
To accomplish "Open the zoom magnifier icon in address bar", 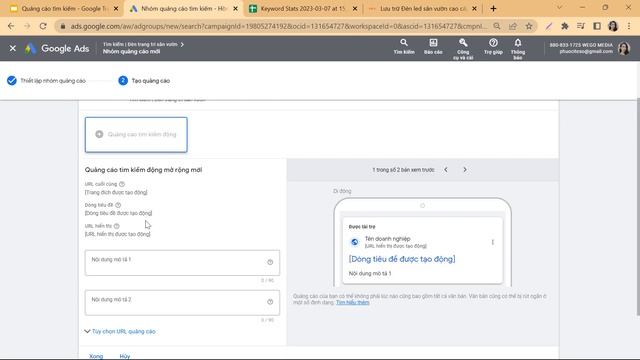I will point(497,26).
